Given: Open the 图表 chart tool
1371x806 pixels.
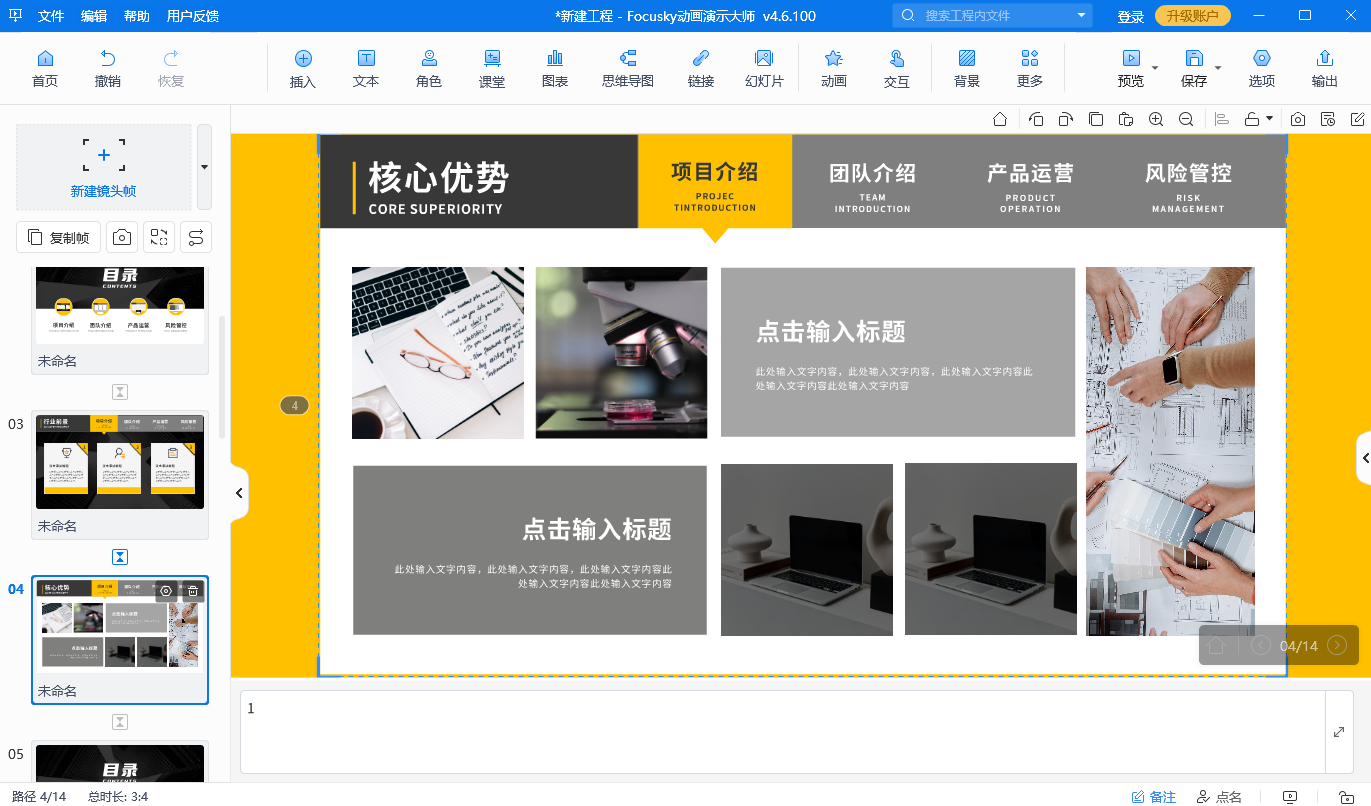Looking at the screenshot, I should 555,68.
